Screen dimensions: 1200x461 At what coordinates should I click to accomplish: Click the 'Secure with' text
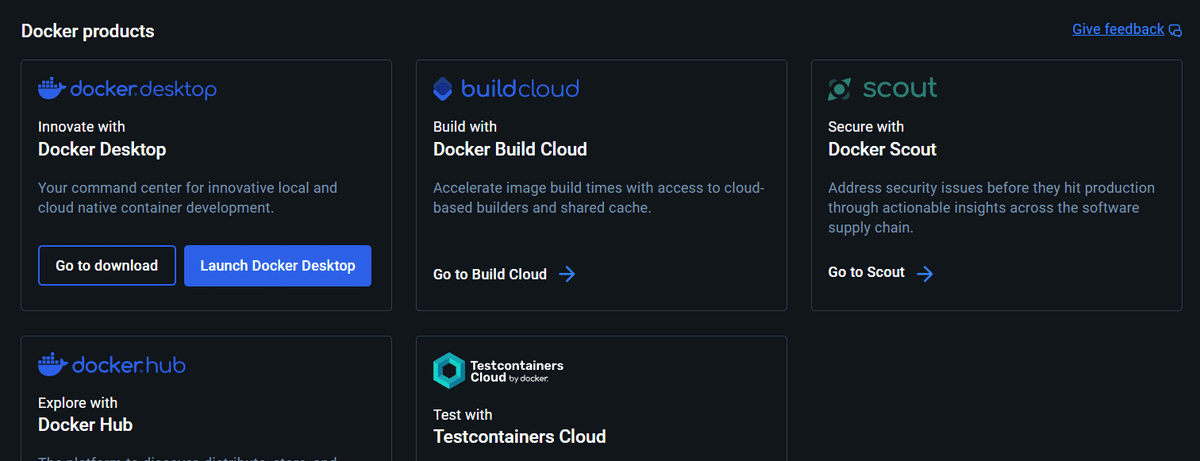[866, 127]
